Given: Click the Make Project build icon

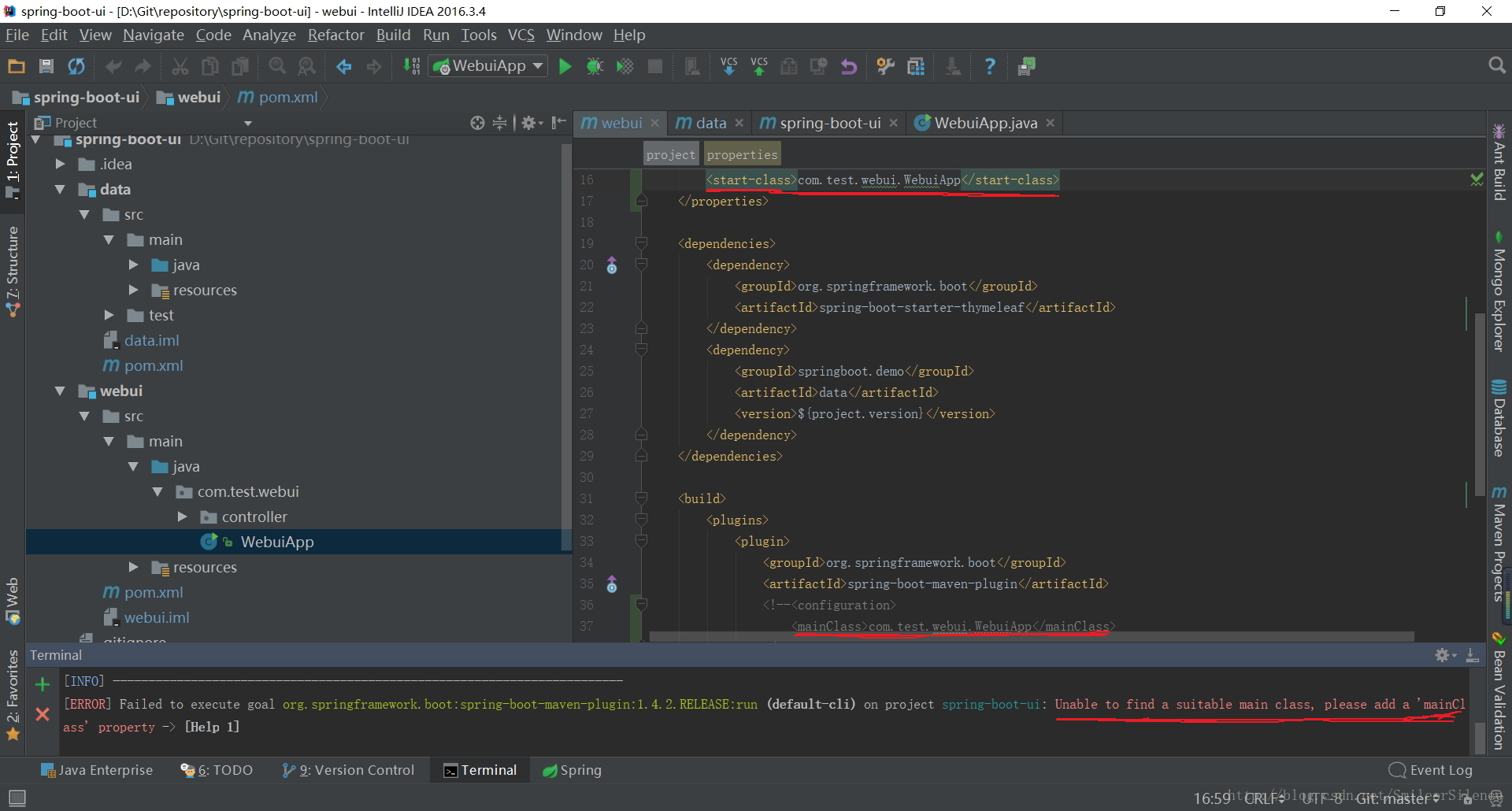Looking at the screenshot, I should click(x=412, y=67).
